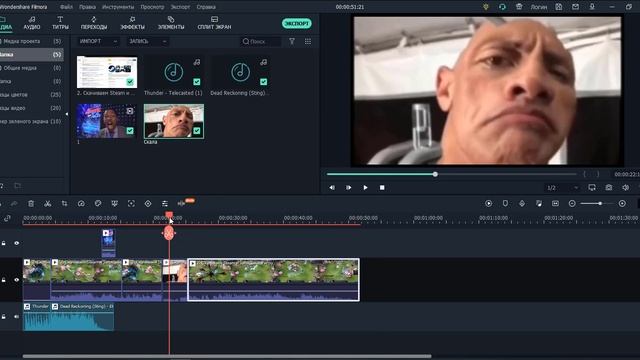Image resolution: width=640 pixels, height=360 pixels.
Task: Hide the main video track with eye icon
Action: (16, 280)
